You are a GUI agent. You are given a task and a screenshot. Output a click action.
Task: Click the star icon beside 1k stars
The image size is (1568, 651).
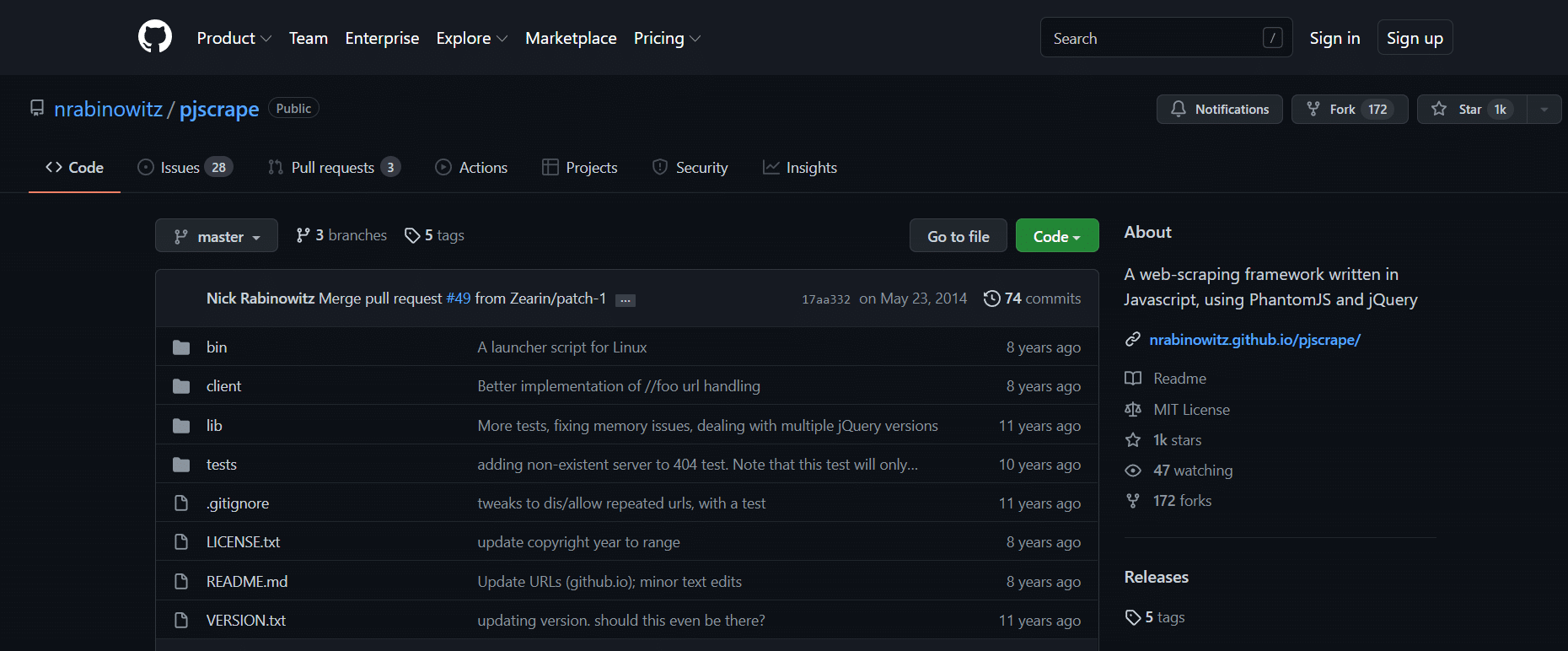click(1133, 440)
